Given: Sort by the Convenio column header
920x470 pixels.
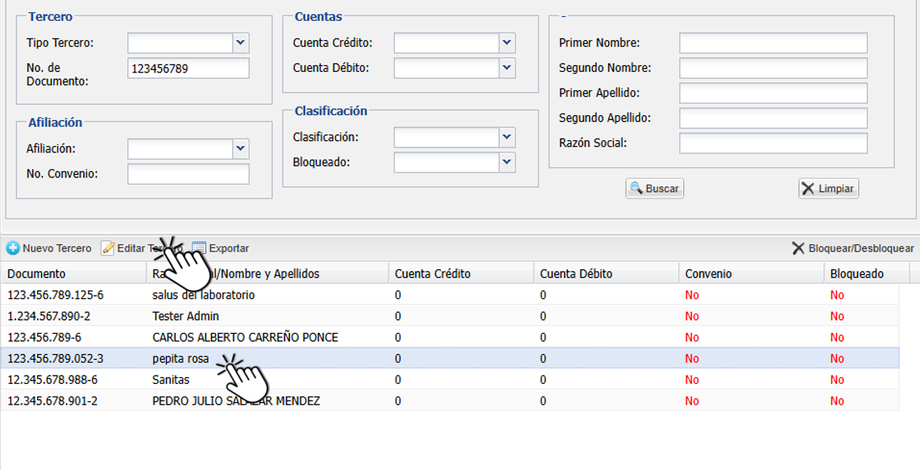Looking at the screenshot, I should (x=751, y=274).
